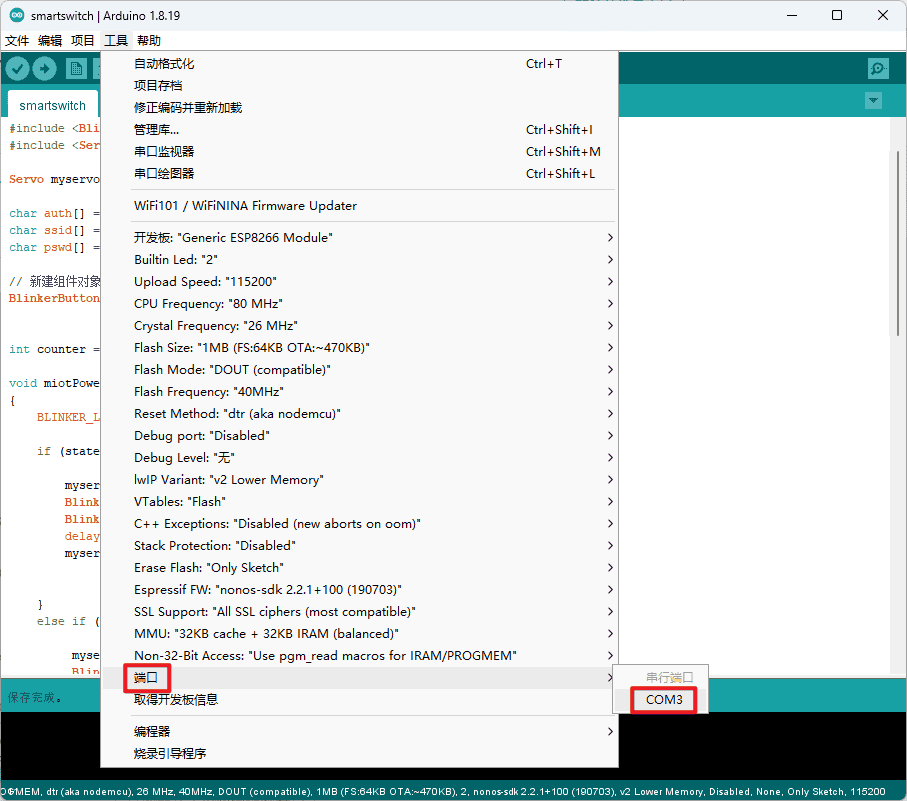Click code line 'char auth[]'

54,213
